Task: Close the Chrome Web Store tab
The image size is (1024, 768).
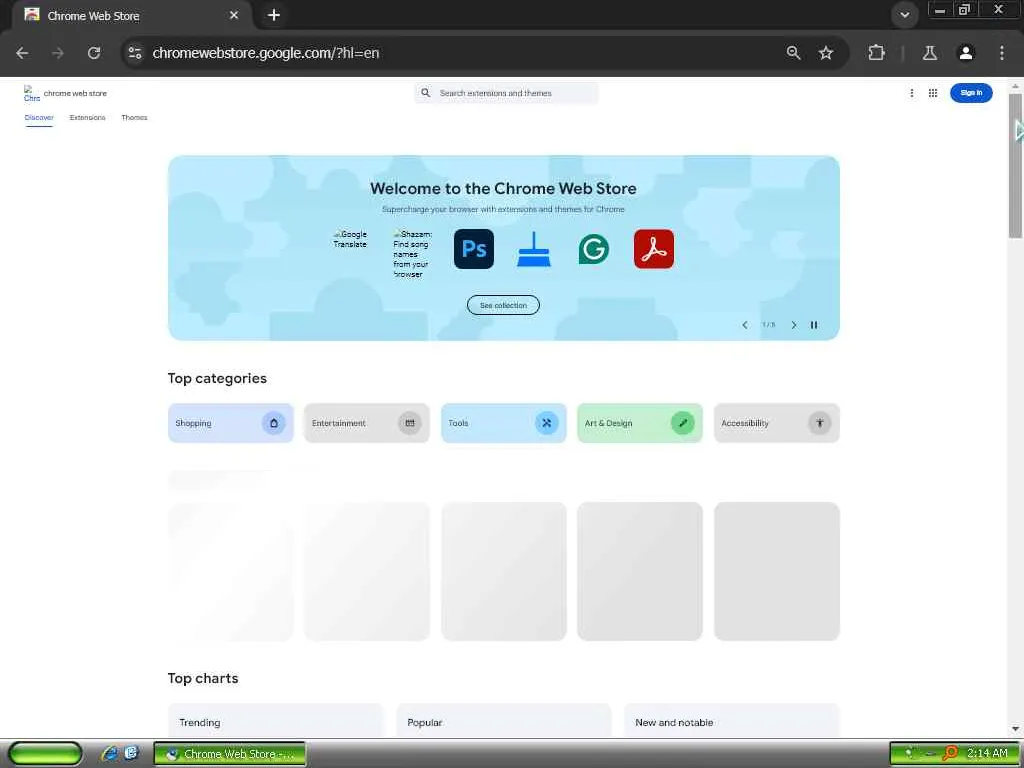Action: point(234,15)
